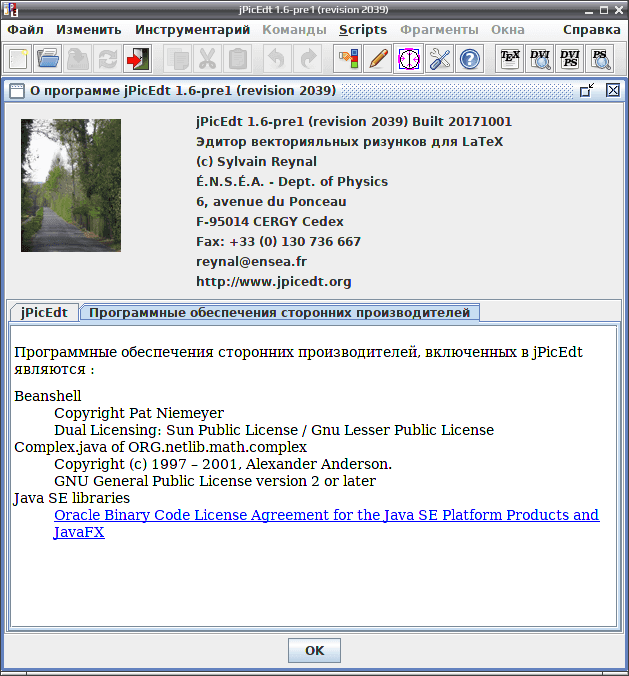
Task: Open the Окна menu
Action: [x=507, y=30]
